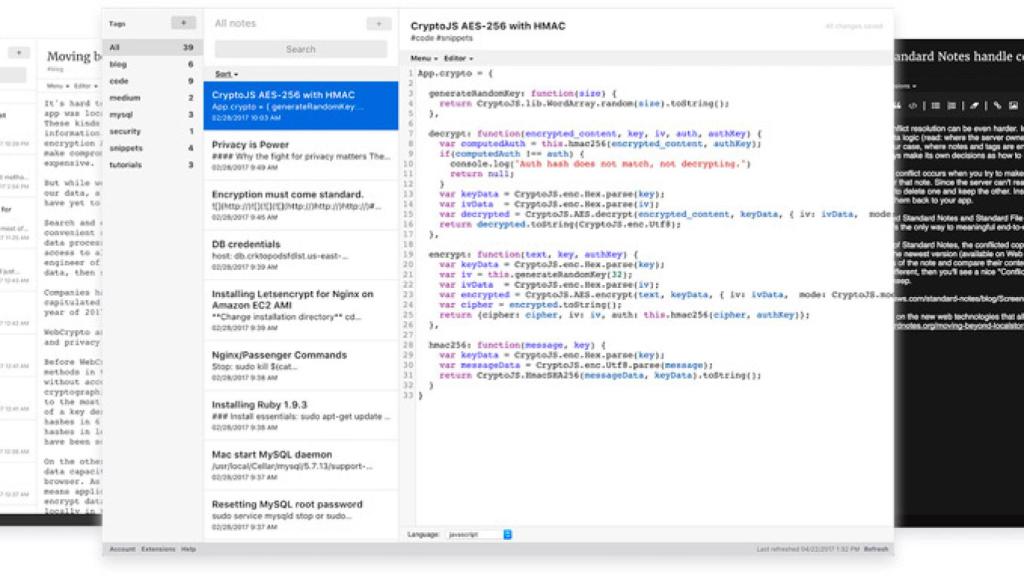This screenshot has height=576, width=1024.
Task: Select the 'mysql' tag in sidebar
Action: pos(120,114)
